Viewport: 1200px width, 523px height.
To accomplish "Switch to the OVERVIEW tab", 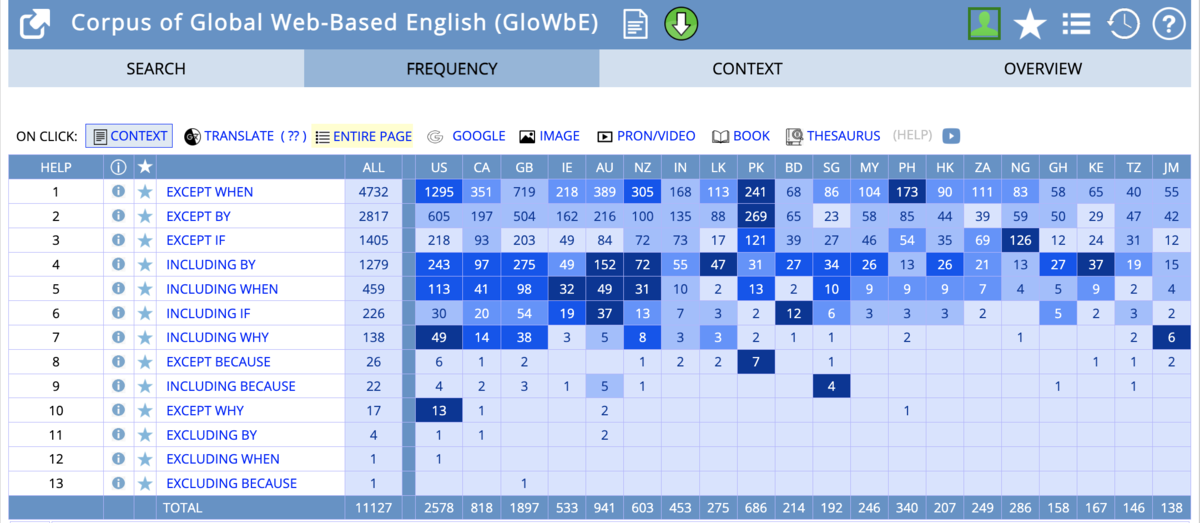I will click(1043, 69).
